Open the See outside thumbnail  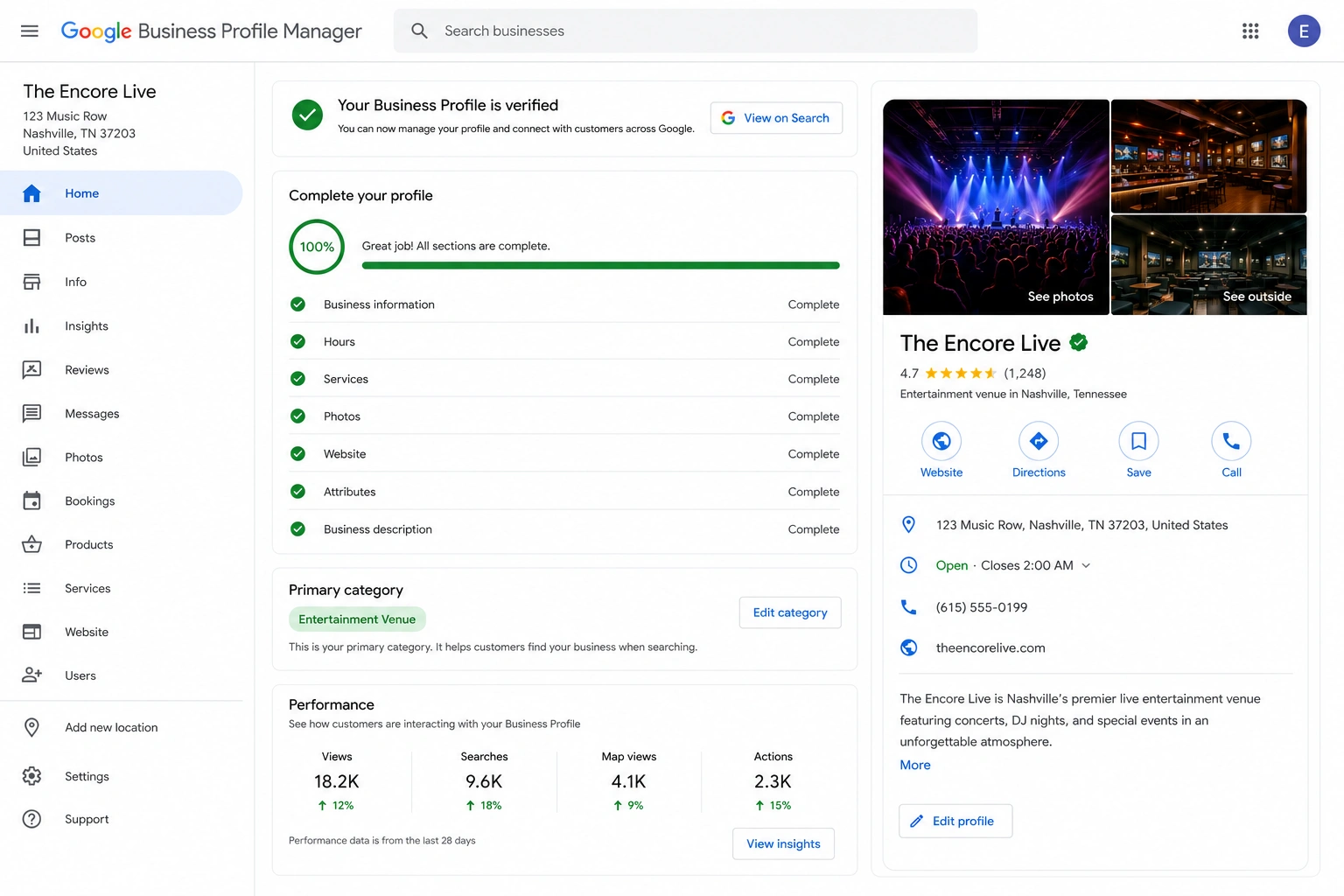point(1209,265)
